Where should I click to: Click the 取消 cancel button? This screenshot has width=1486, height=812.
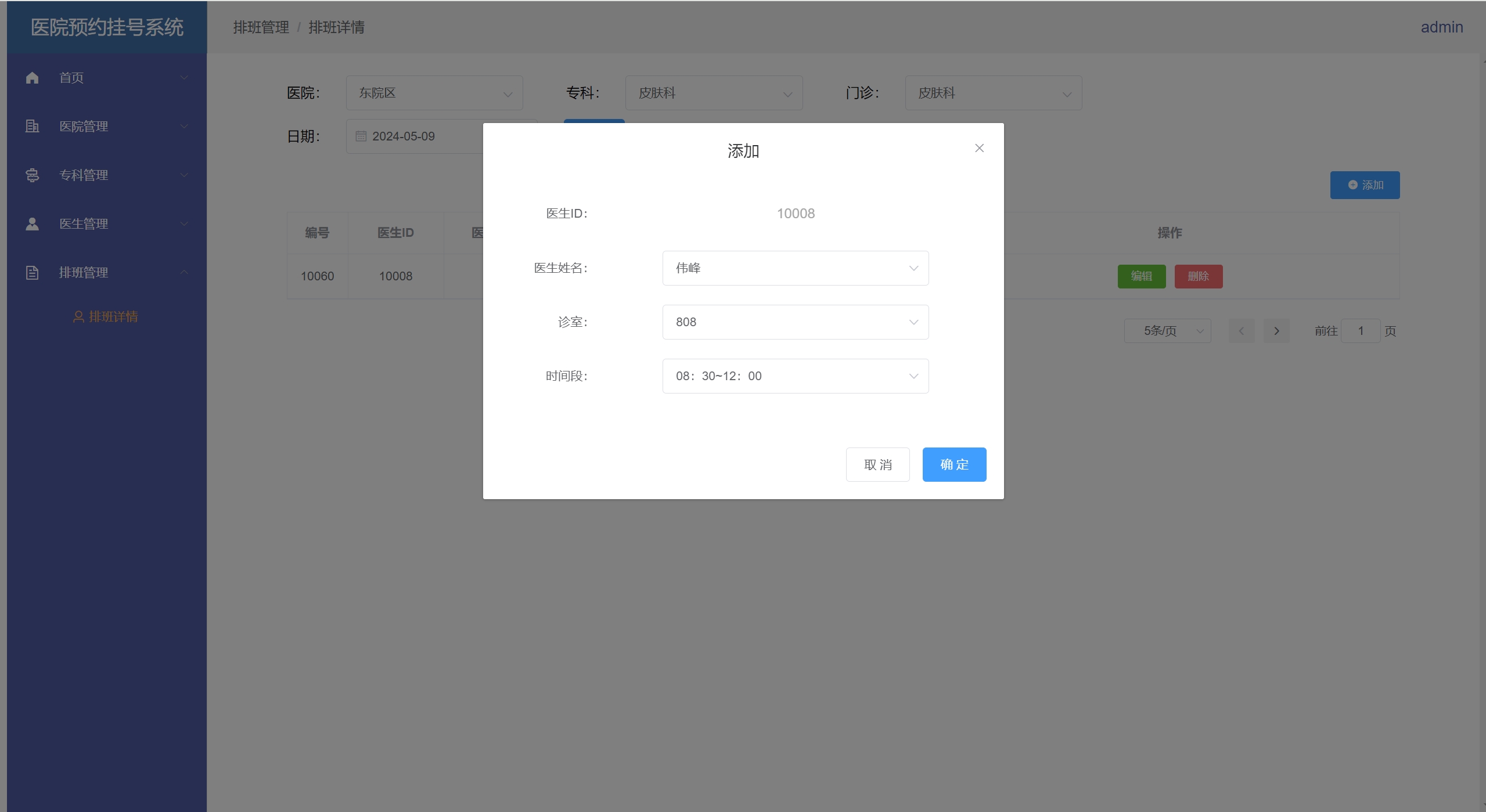click(x=877, y=464)
